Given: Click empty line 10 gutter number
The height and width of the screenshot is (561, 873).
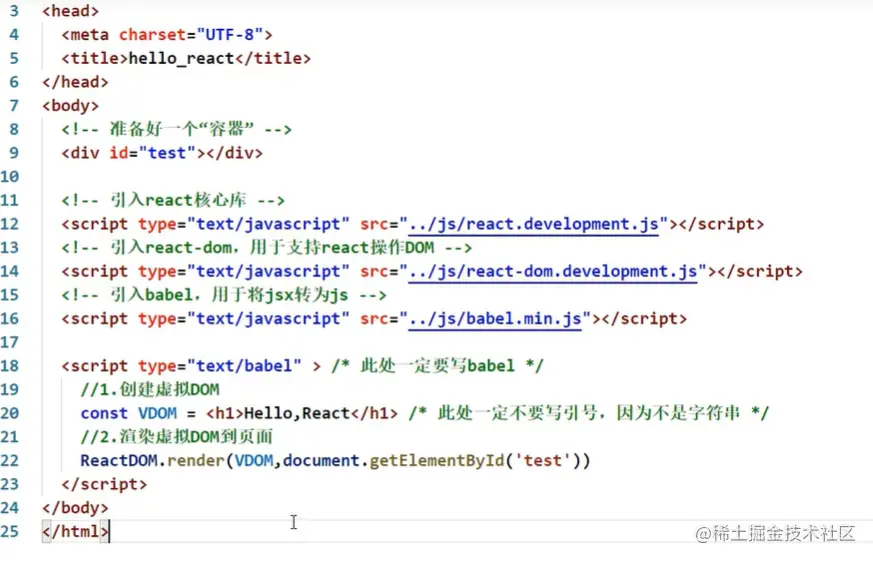Looking at the screenshot, I should click(x=9, y=177).
